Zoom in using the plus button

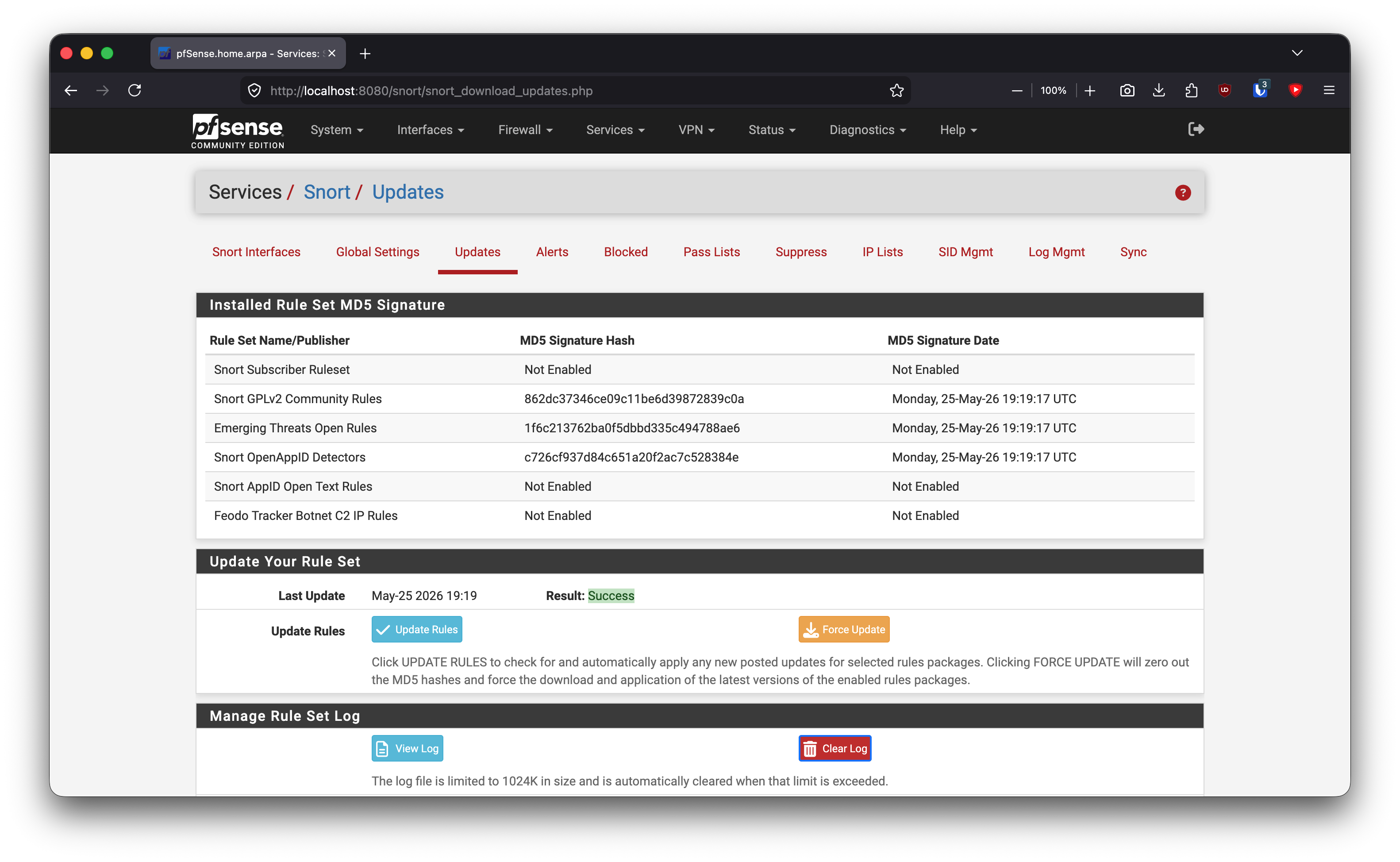point(1090,90)
